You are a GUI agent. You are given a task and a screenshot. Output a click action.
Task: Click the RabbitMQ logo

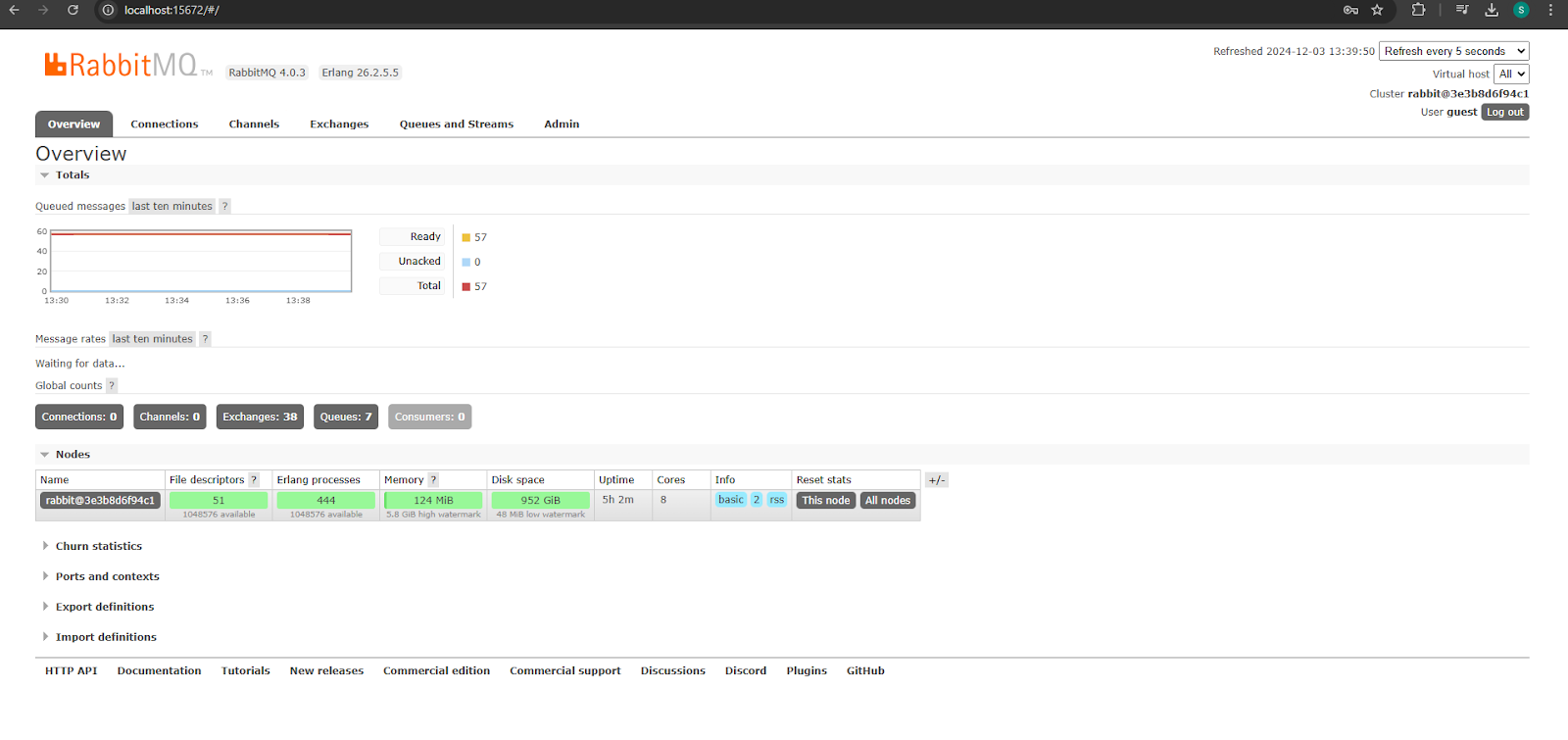tap(122, 66)
